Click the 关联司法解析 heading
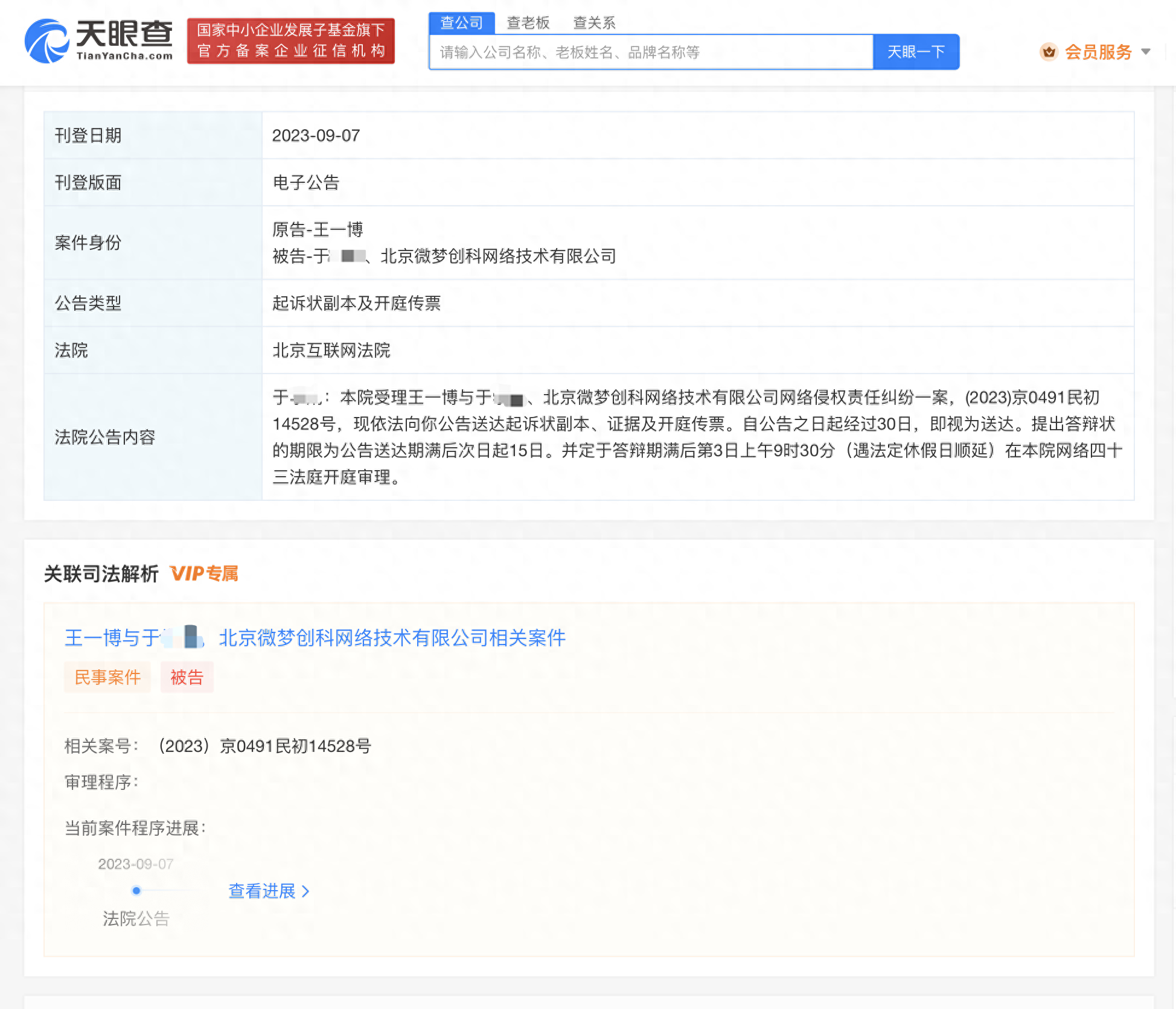Viewport: 1176px width, 1009px height. (101, 573)
